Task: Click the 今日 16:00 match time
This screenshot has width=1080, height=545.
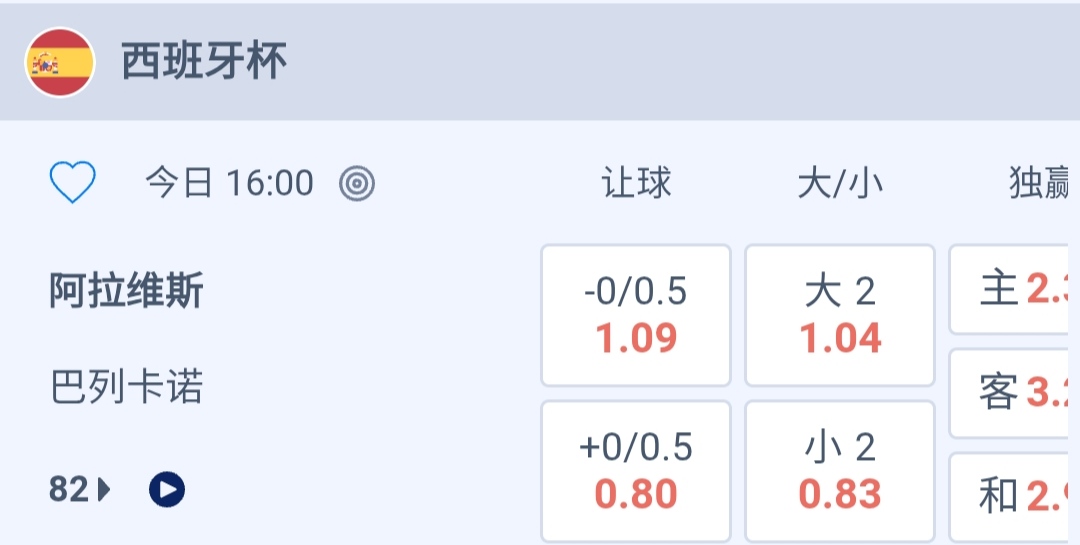Action: (229, 183)
